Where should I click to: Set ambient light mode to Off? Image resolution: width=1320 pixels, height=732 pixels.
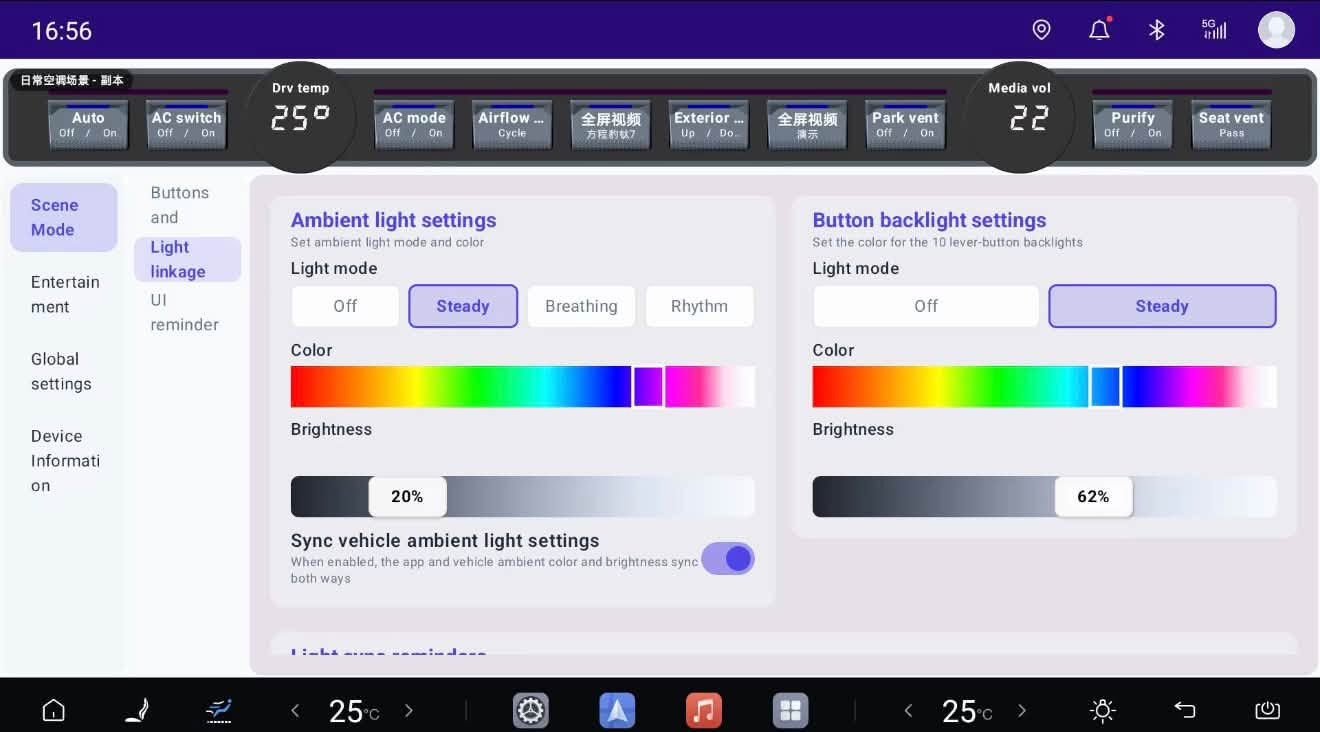point(345,306)
